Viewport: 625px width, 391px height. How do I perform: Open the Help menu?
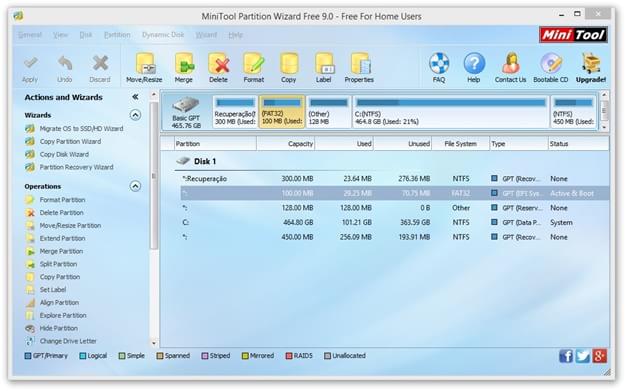tap(236, 35)
